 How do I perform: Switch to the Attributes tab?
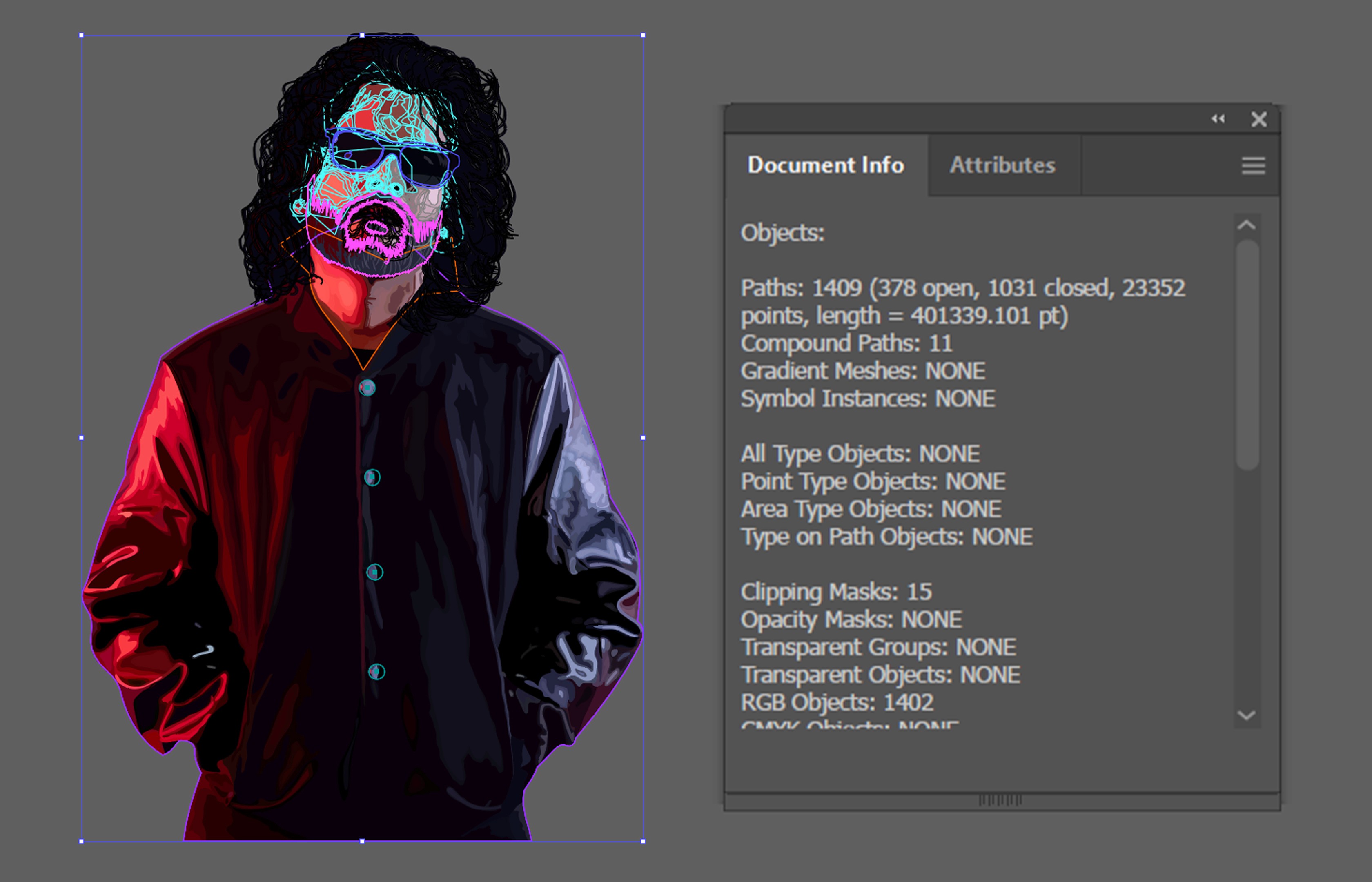(1002, 165)
